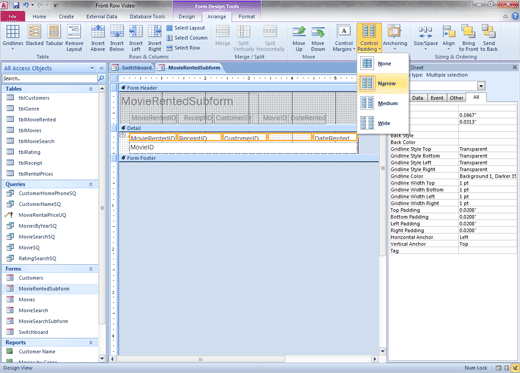The image size is (520, 373).
Task: Open the All Access Objects dropdown arrow
Action: [x=92, y=68]
